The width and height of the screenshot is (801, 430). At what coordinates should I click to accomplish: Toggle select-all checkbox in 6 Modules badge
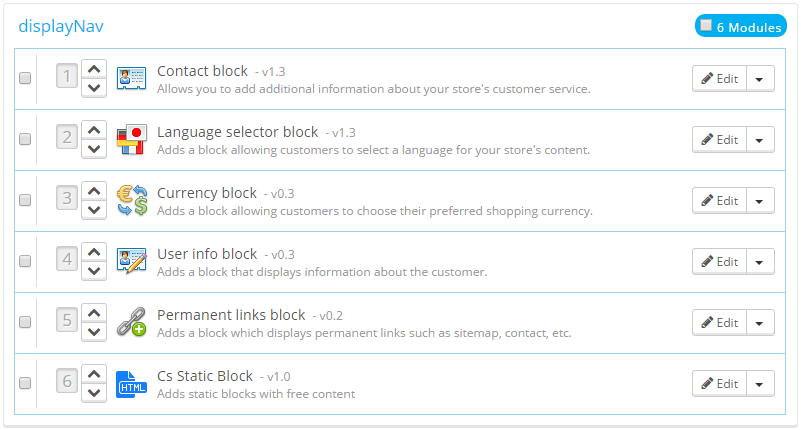pos(707,26)
